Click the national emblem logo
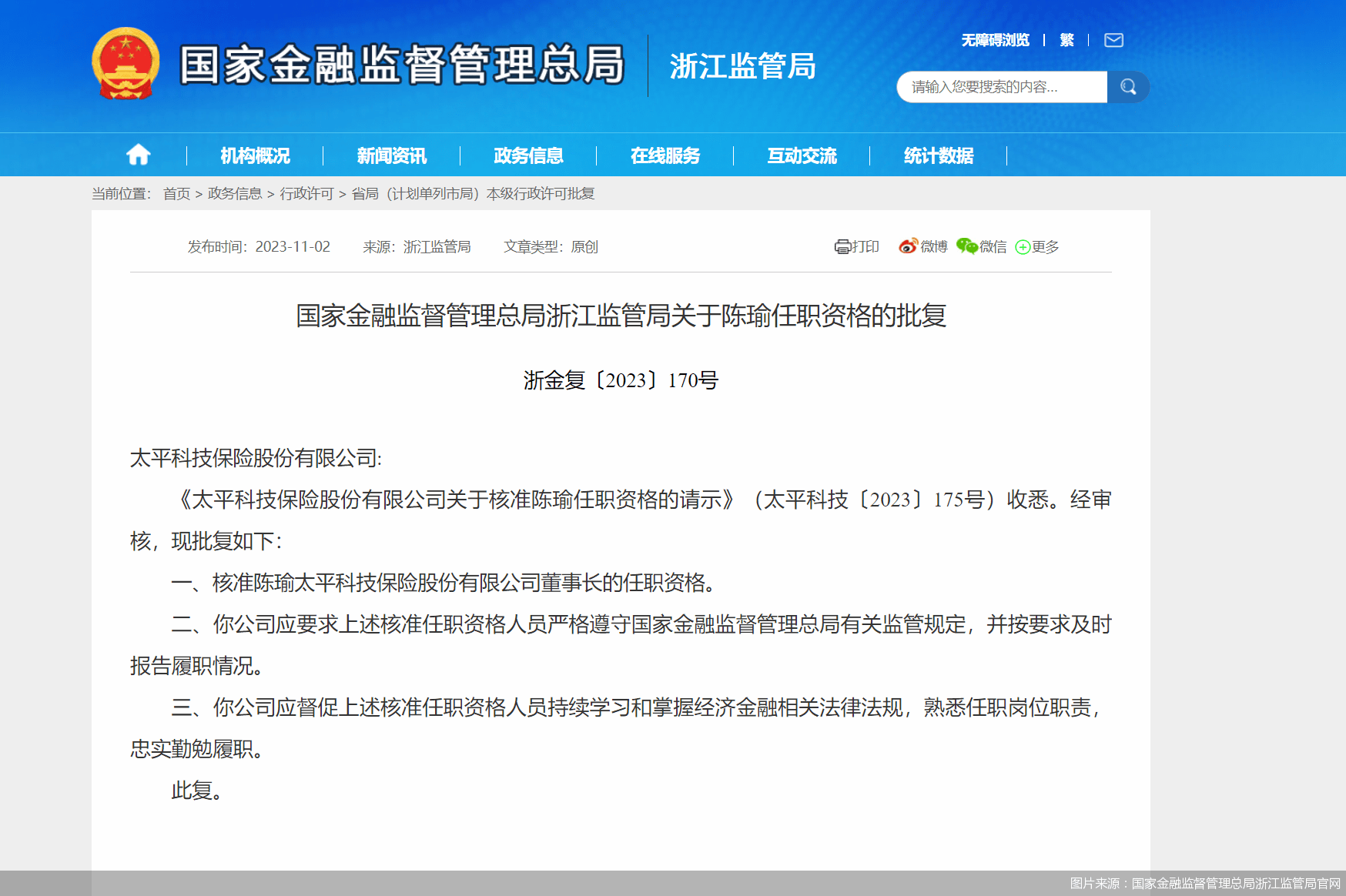 pyautogui.click(x=126, y=65)
